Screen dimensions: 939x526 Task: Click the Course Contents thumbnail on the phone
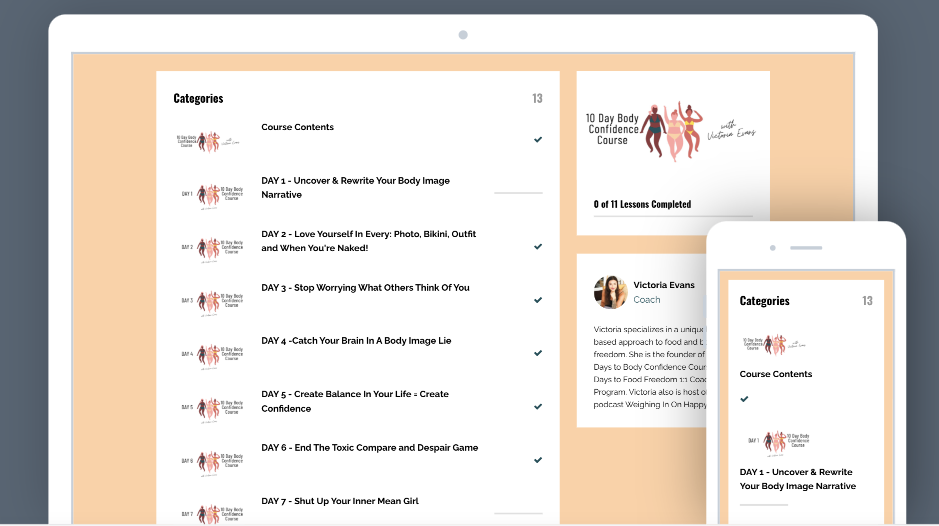[x=774, y=344]
